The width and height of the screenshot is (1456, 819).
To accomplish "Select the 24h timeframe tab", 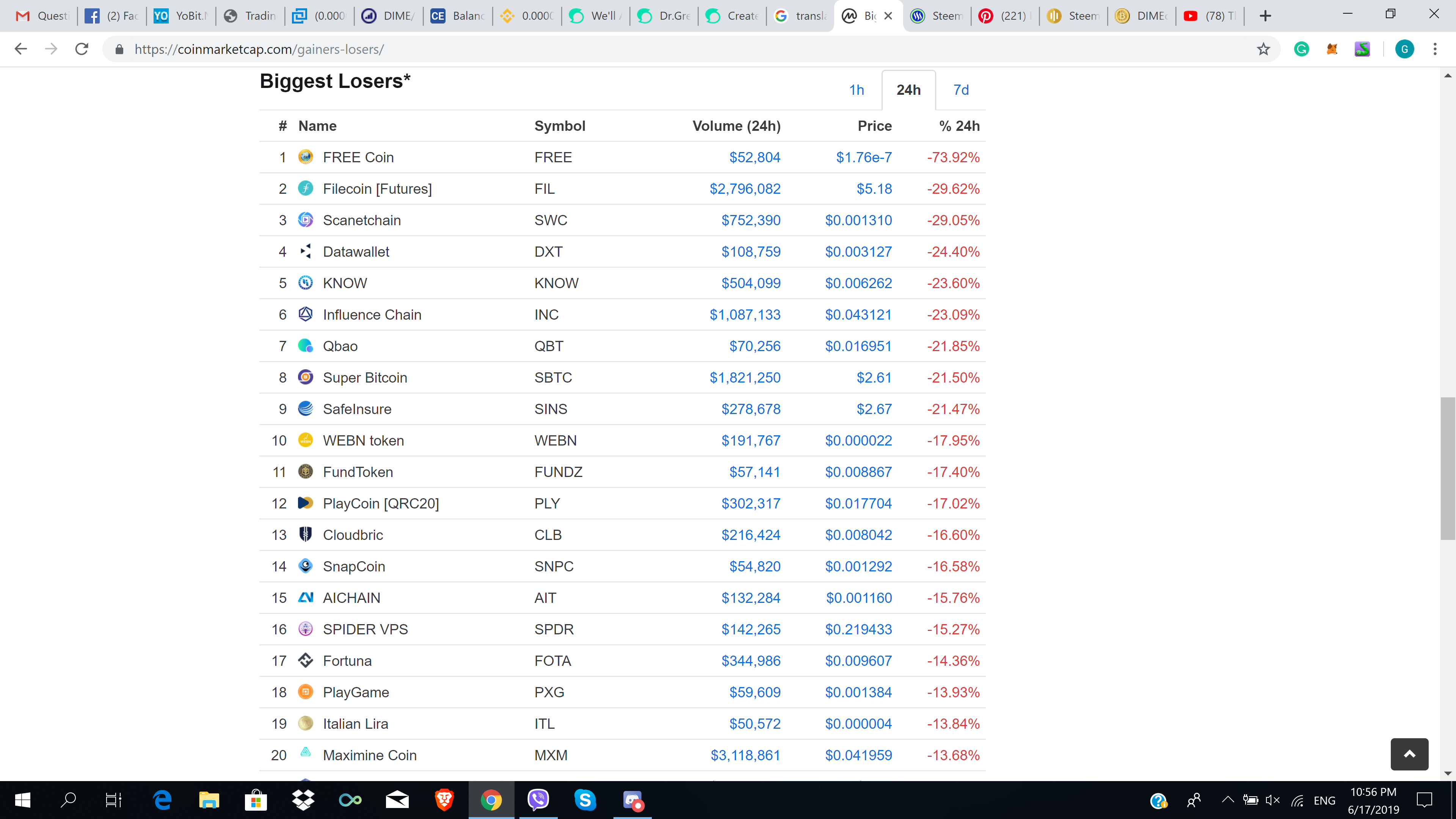I will 908,90.
